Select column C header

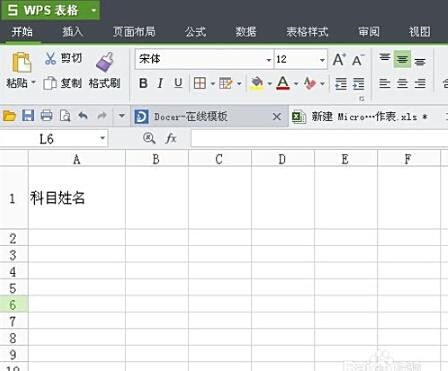[219, 159]
